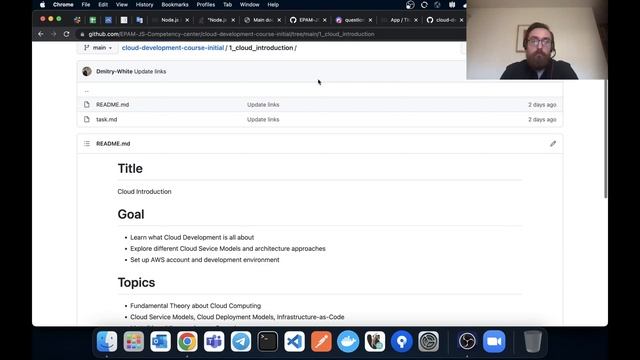Image resolution: width=640 pixels, height=360 pixels.
Task: Open Visual Studio Code from the dock
Action: click(x=295, y=341)
